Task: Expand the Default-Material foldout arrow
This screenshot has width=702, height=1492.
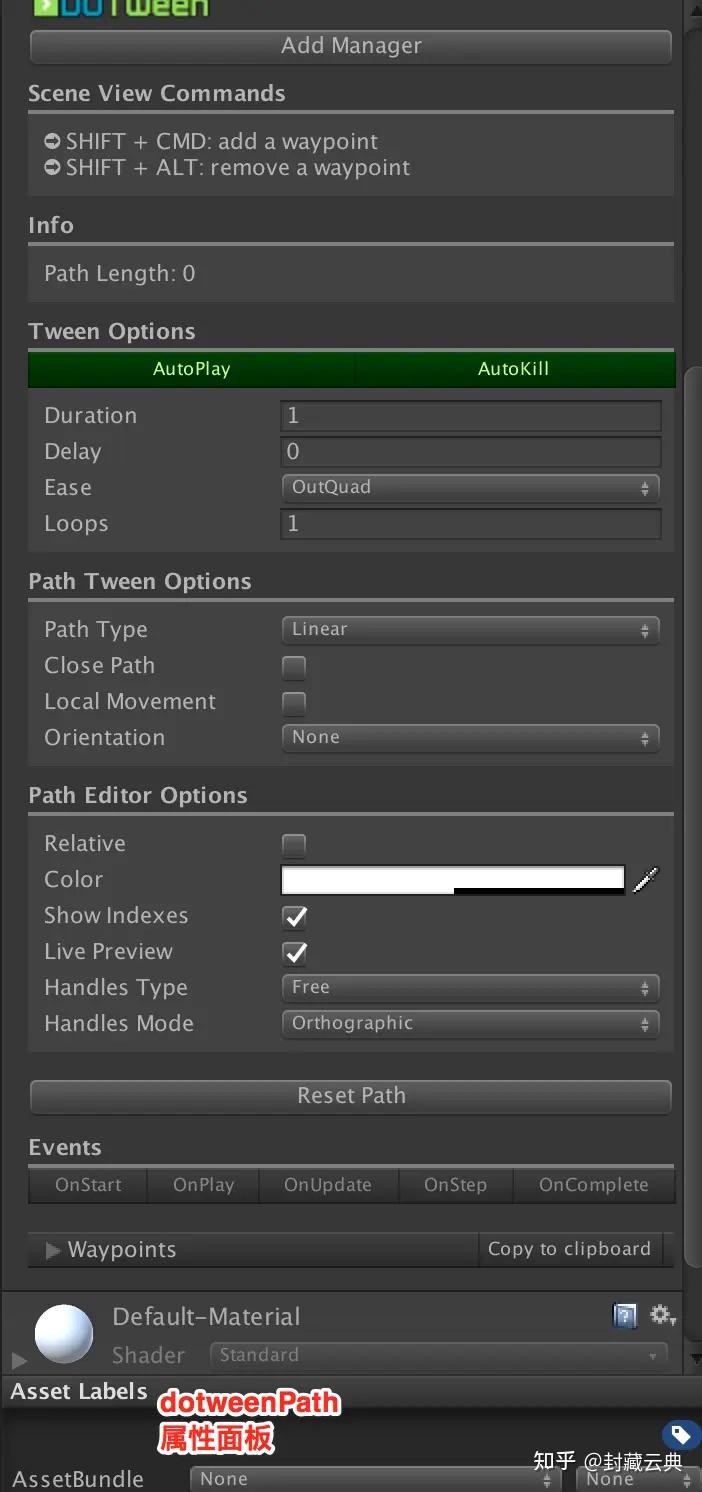Action: click(18, 1360)
